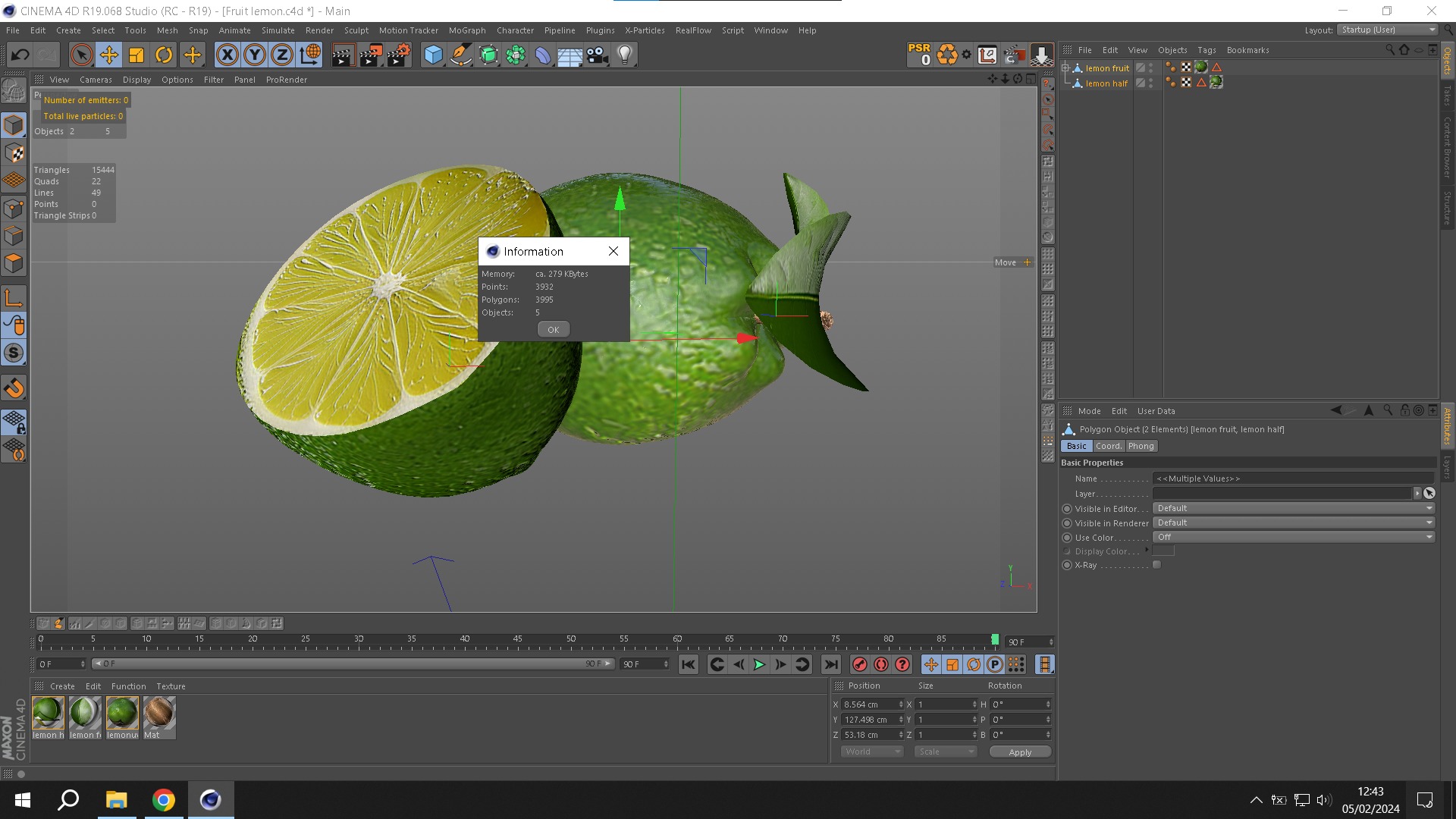
Task: Render the active view
Action: (343, 55)
